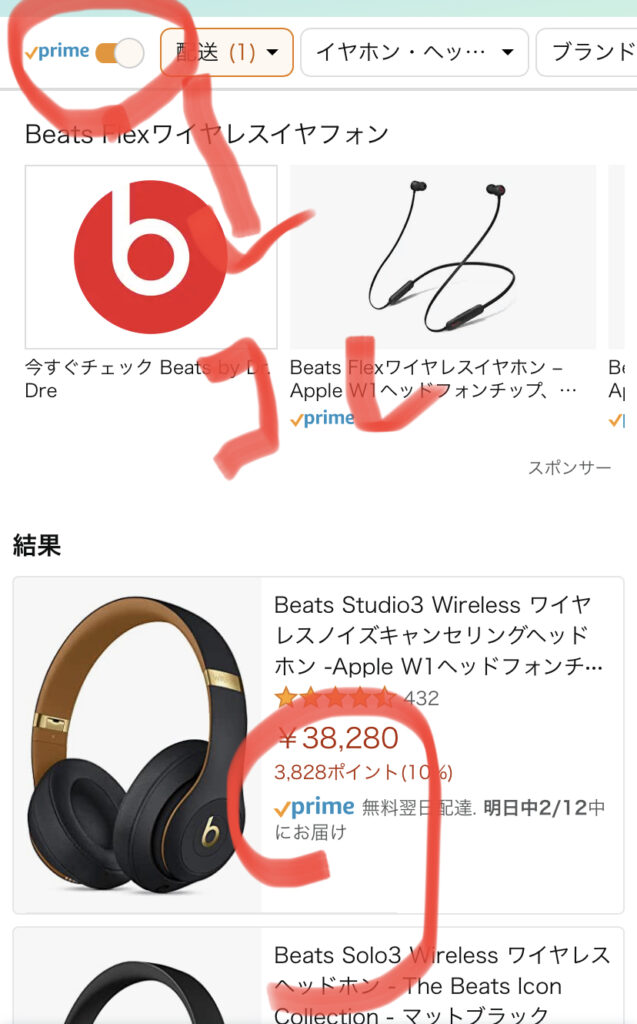Expand the イヤホン・ヘッ… category dropdown
This screenshot has width=637, height=1024.
(x=414, y=52)
